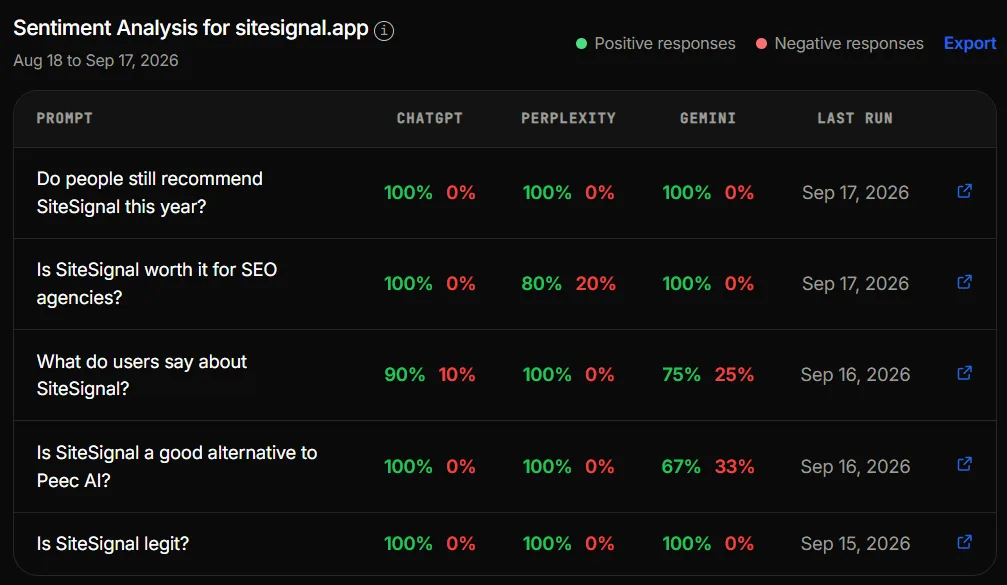Click the red Negative responses legend dot

pyautogui.click(x=761, y=44)
